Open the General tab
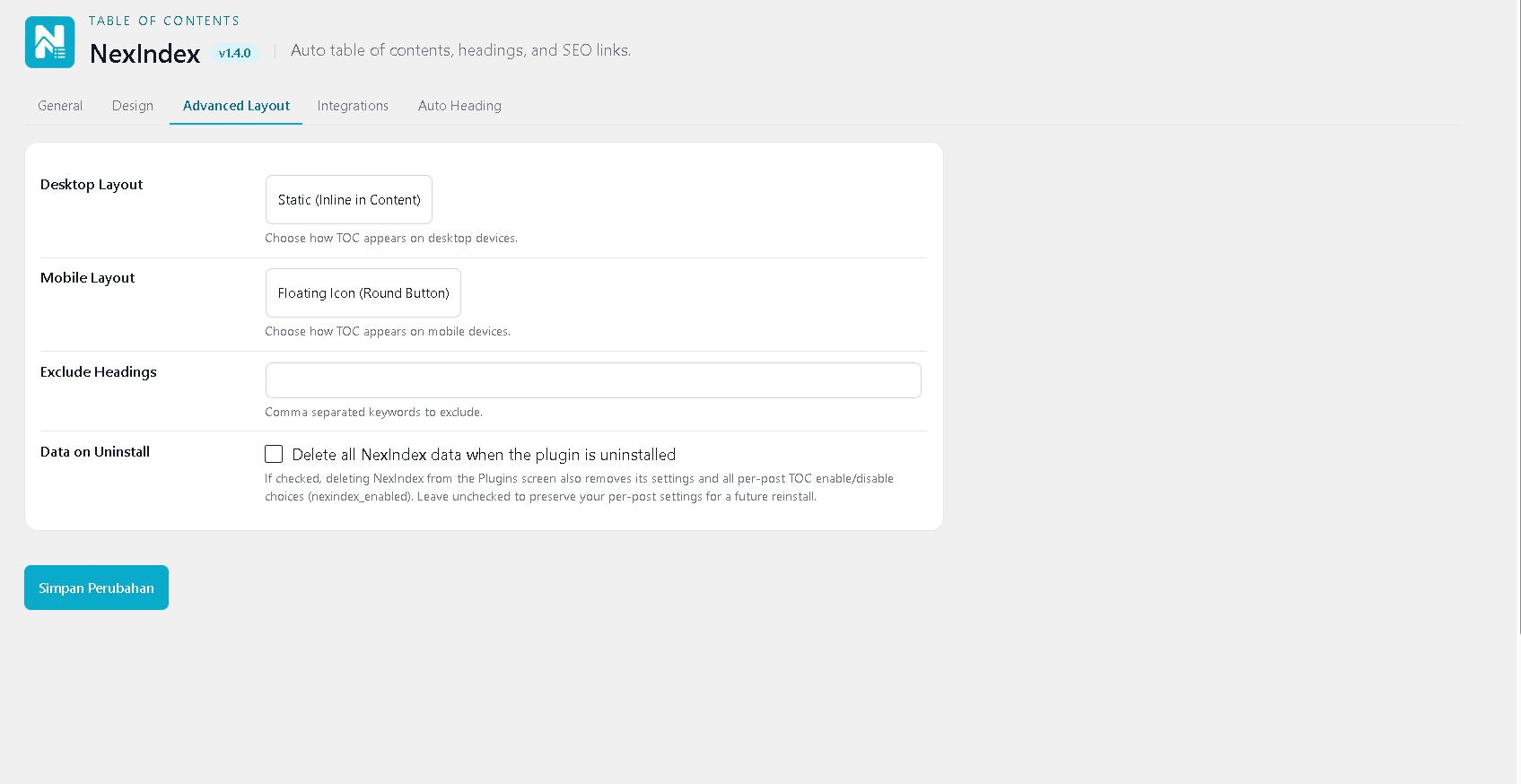 (60, 106)
